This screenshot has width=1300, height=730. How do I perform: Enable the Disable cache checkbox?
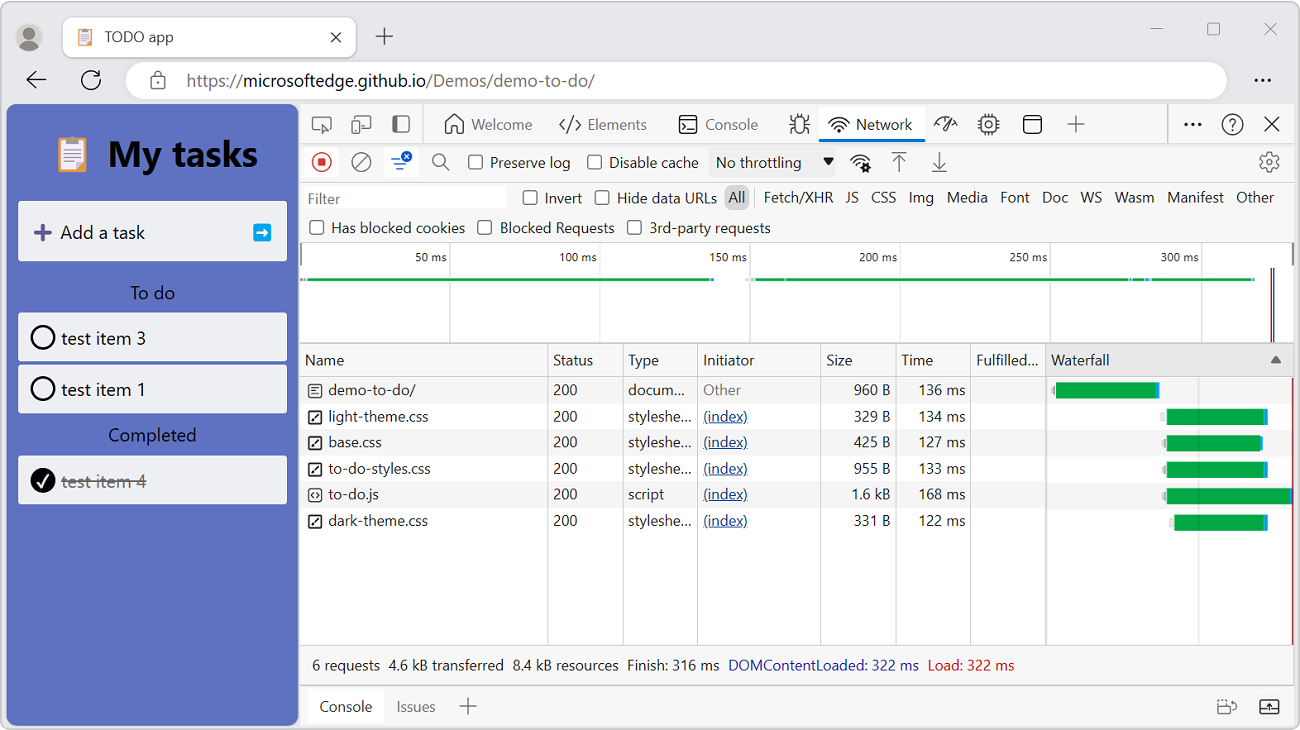[x=594, y=162]
